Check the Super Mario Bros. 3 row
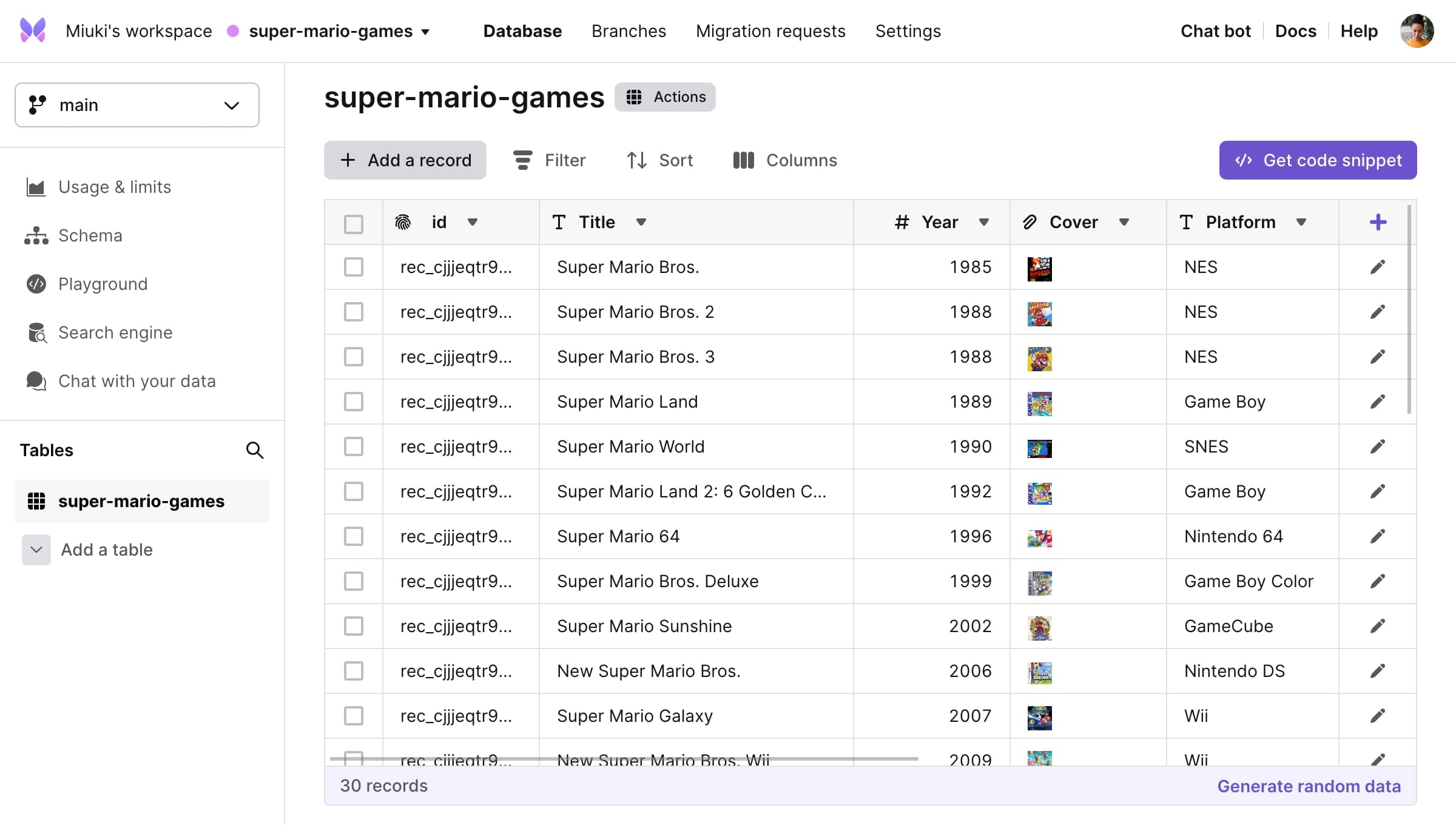Image resolution: width=1456 pixels, height=825 pixels. pyautogui.click(x=354, y=357)
